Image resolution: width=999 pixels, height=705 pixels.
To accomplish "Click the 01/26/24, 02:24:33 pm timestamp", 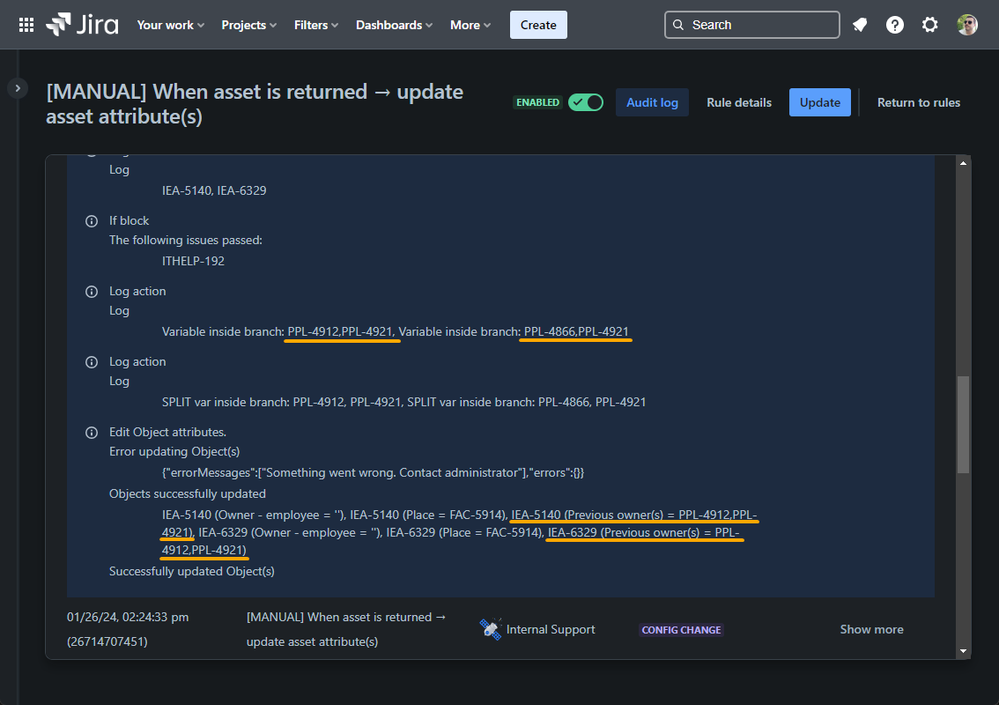I will [x=127, y=617].
